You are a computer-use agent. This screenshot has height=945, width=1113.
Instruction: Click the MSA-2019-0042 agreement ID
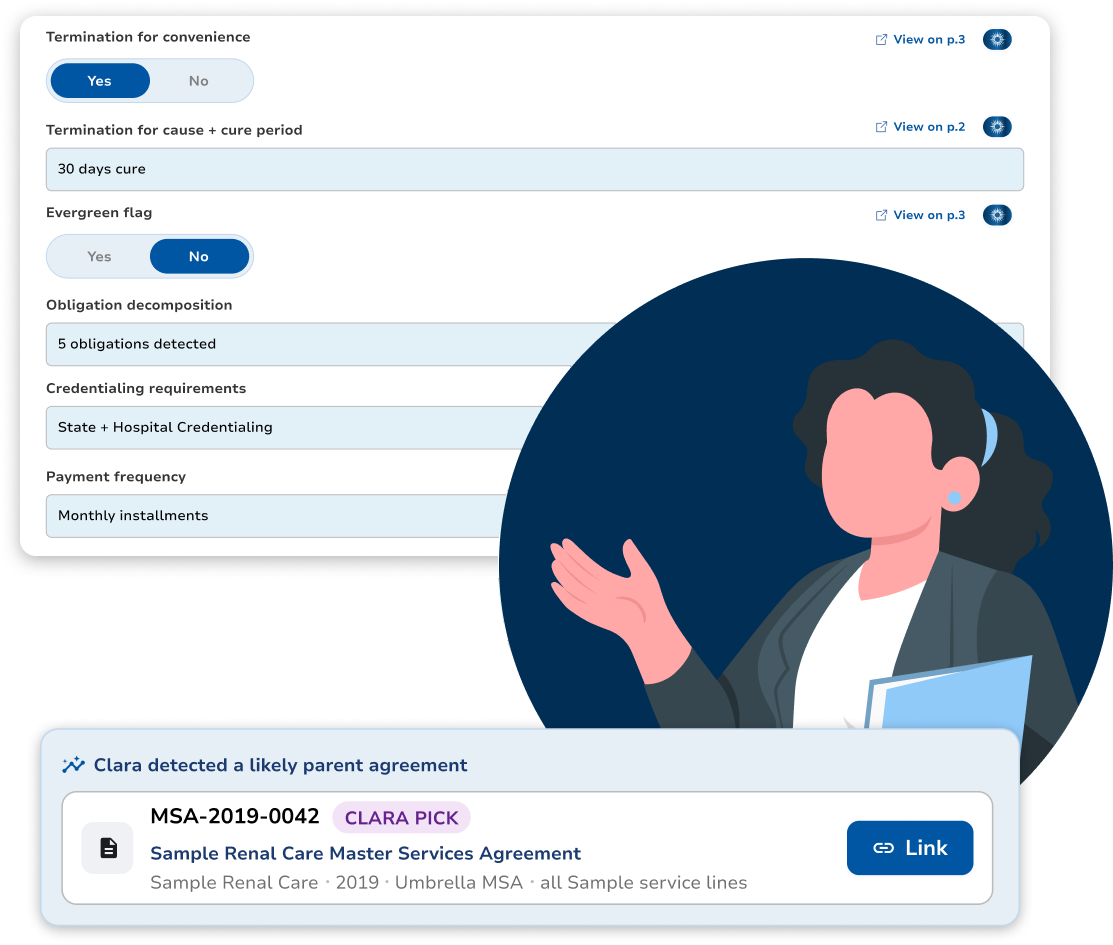(235, 816)
